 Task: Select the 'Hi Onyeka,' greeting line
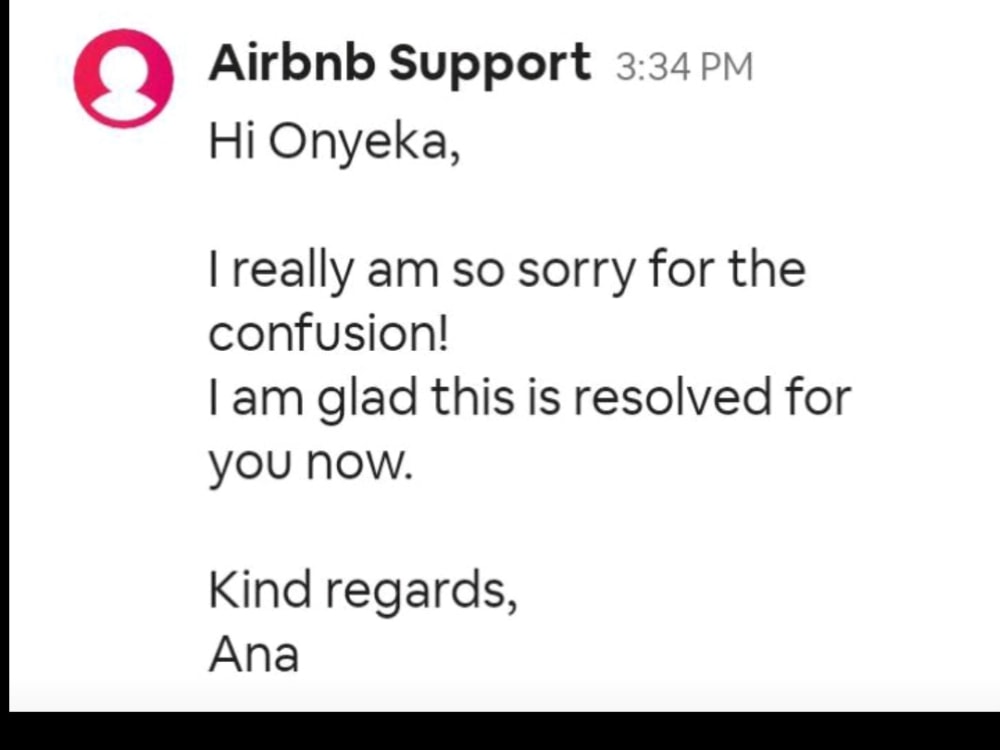point(334,143)
